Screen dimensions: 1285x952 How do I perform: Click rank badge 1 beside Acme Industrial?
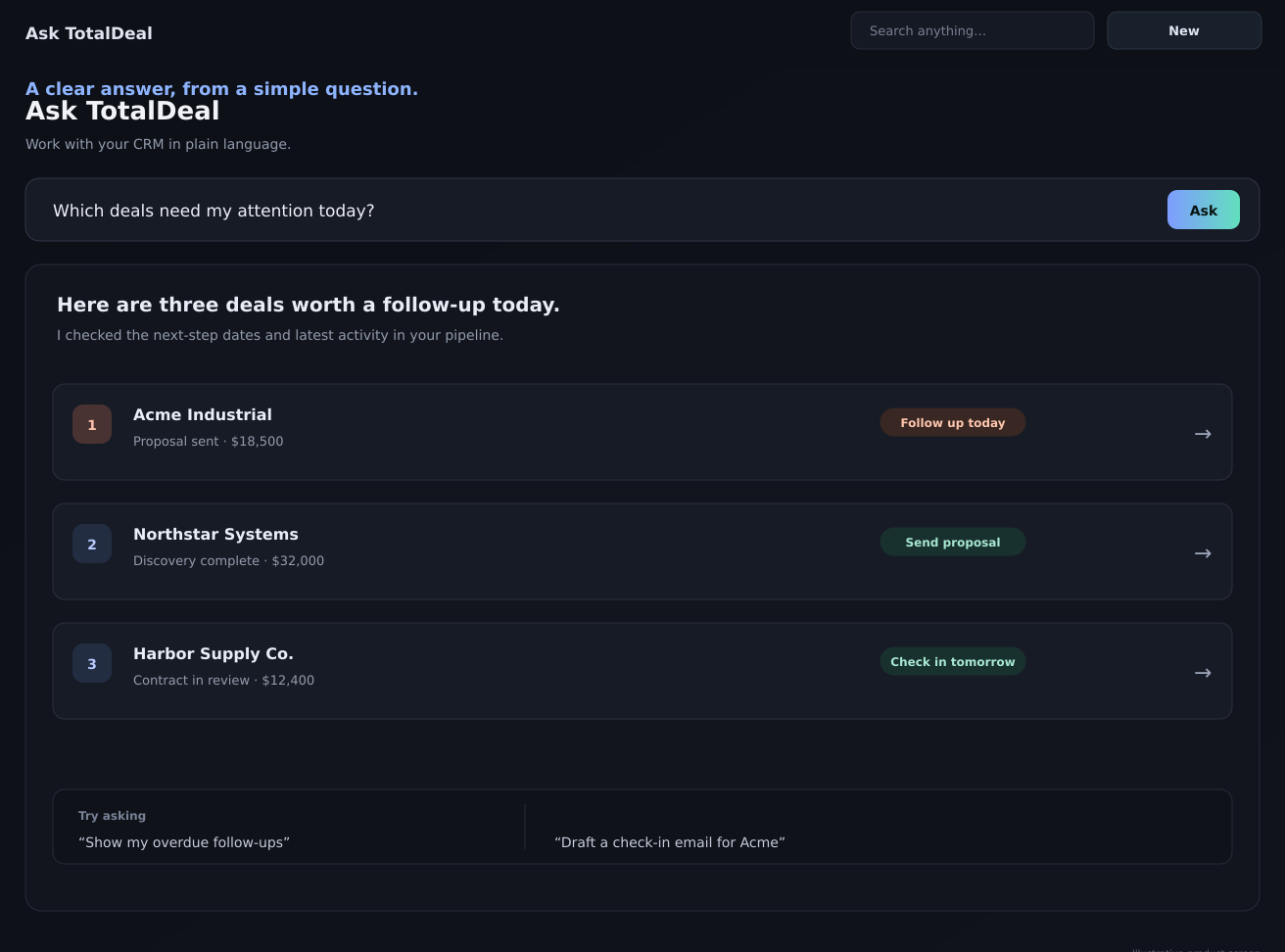click(x=92, y=424)
